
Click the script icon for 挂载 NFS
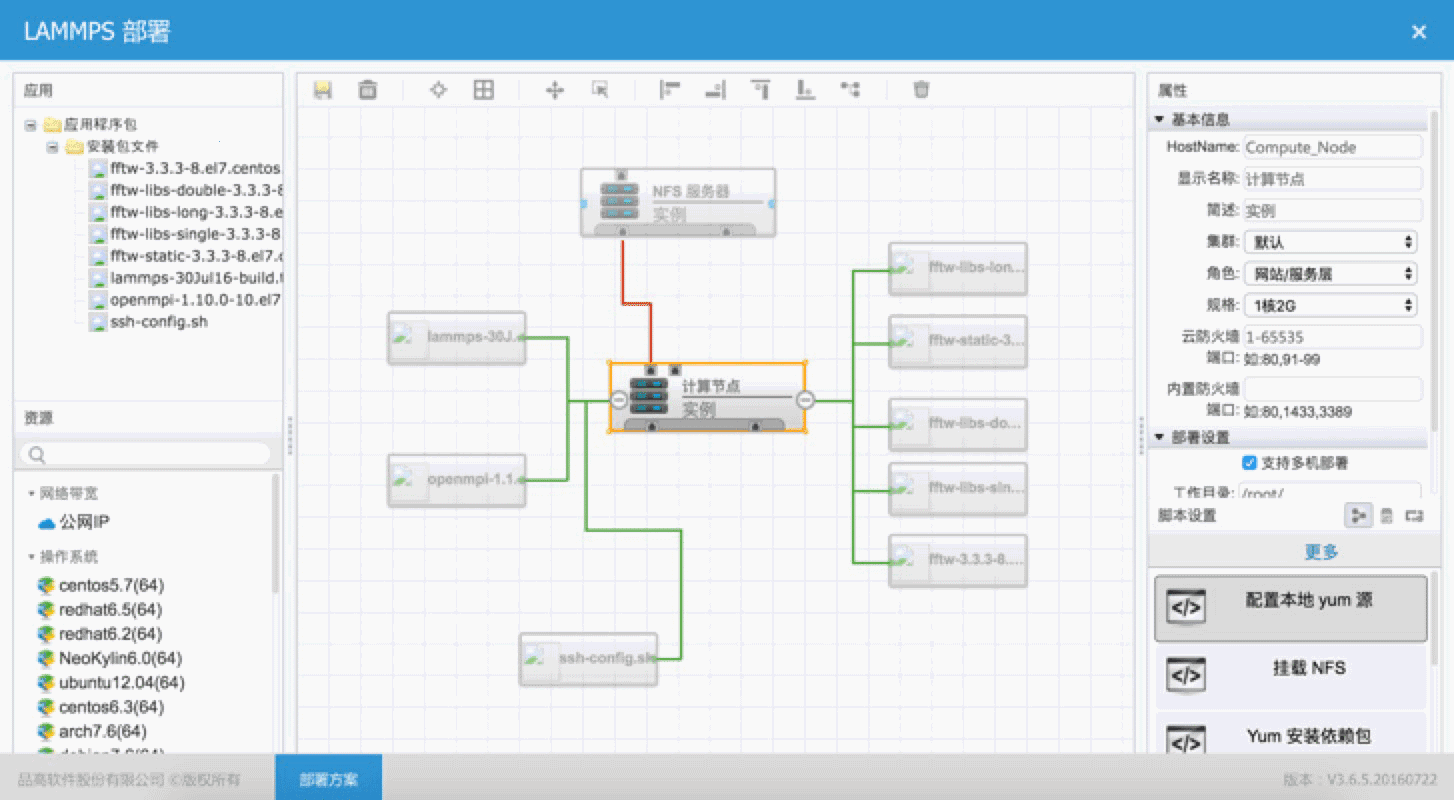pos(1186,675)
